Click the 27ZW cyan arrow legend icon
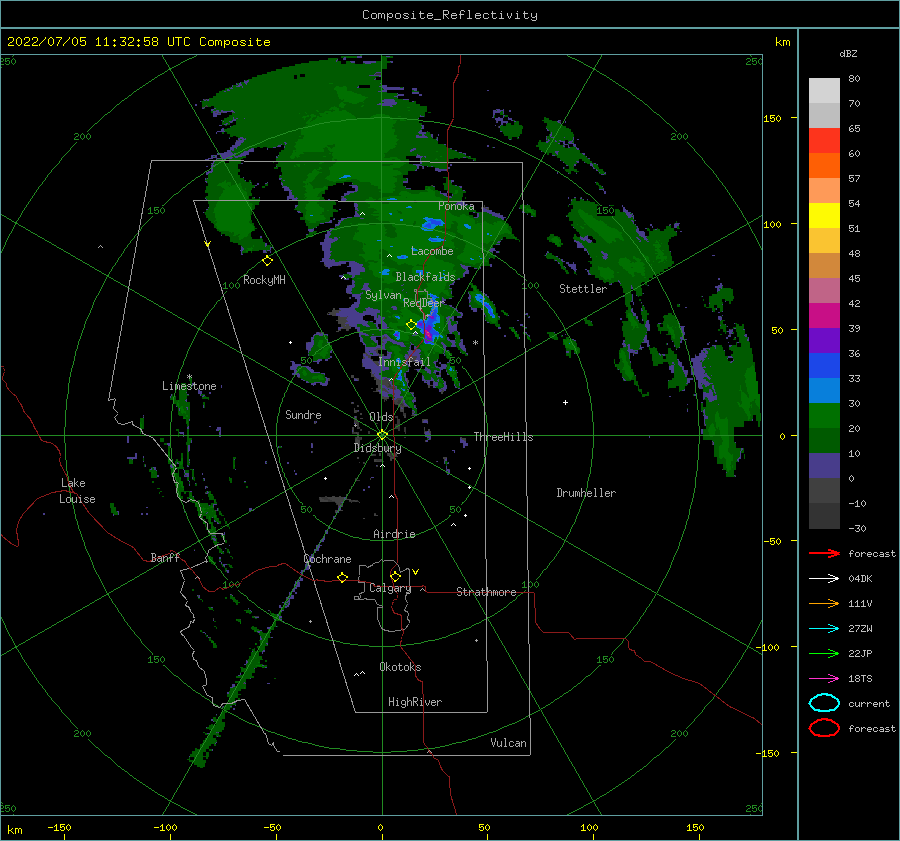The width and height of the screenshot is (900, 841). tap(824, 629)
